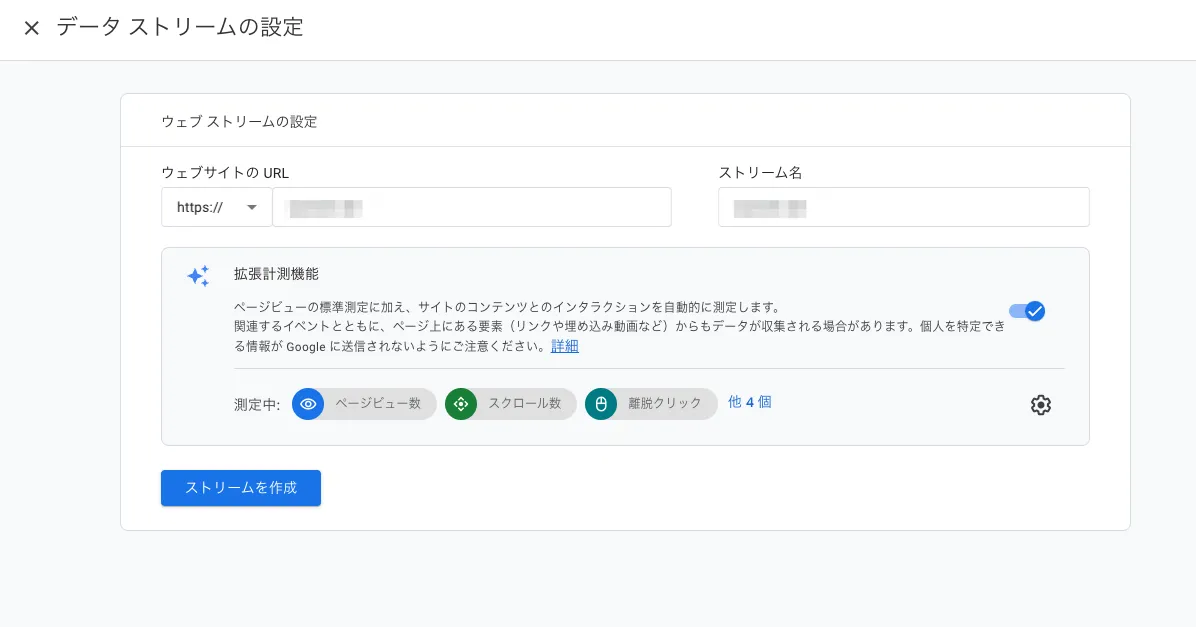Click the green scroll tracking icon
1196x627 pixels.
(x=461, y=404)
